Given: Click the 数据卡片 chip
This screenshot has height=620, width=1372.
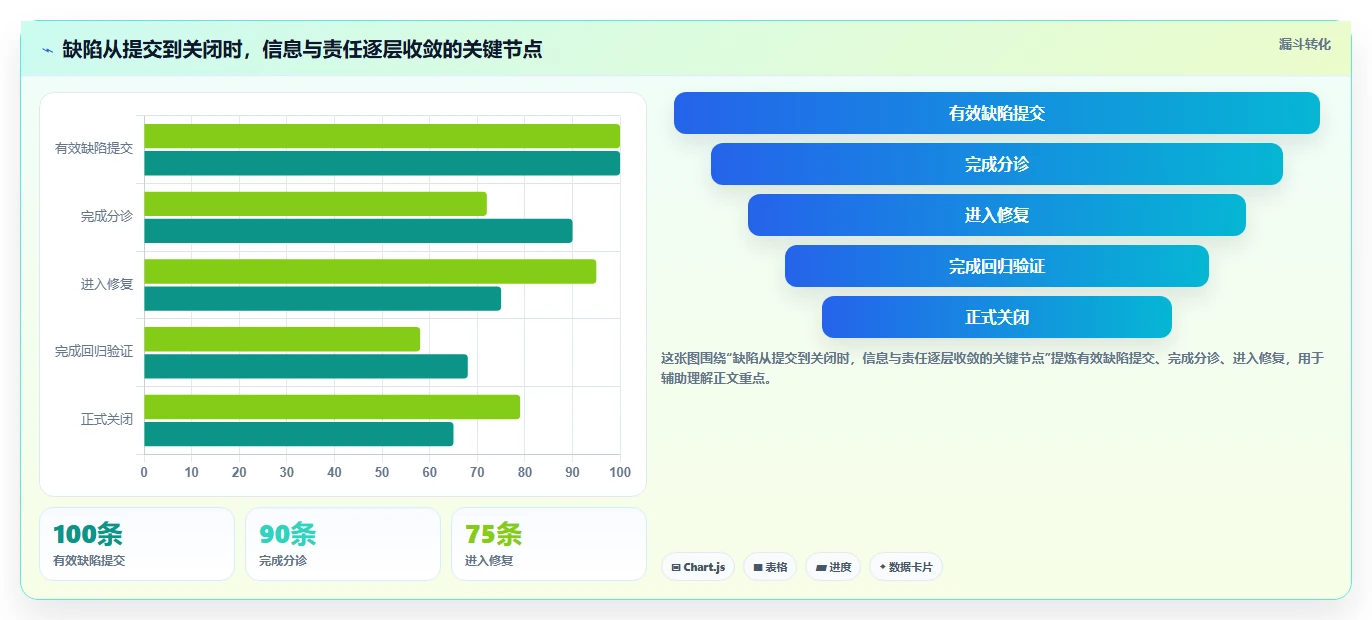Looking at the screenshot, I should (906, 567).
